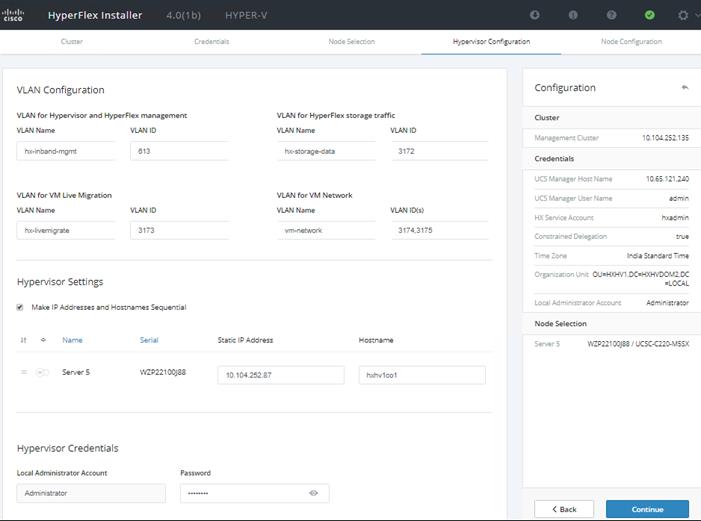Click the 4.0(1b) version label
This screenshot has width=701, height=521.
[183, 15]
